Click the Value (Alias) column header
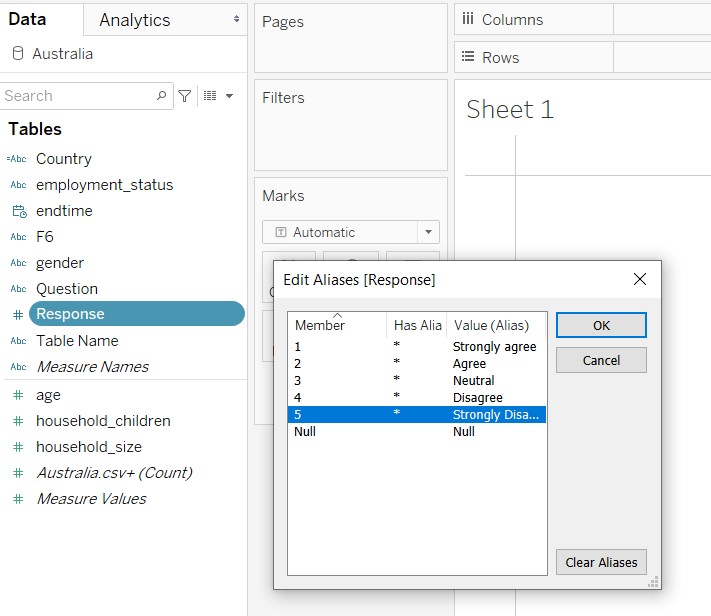This screenshot has height=616, width=711. coord(497,325)
